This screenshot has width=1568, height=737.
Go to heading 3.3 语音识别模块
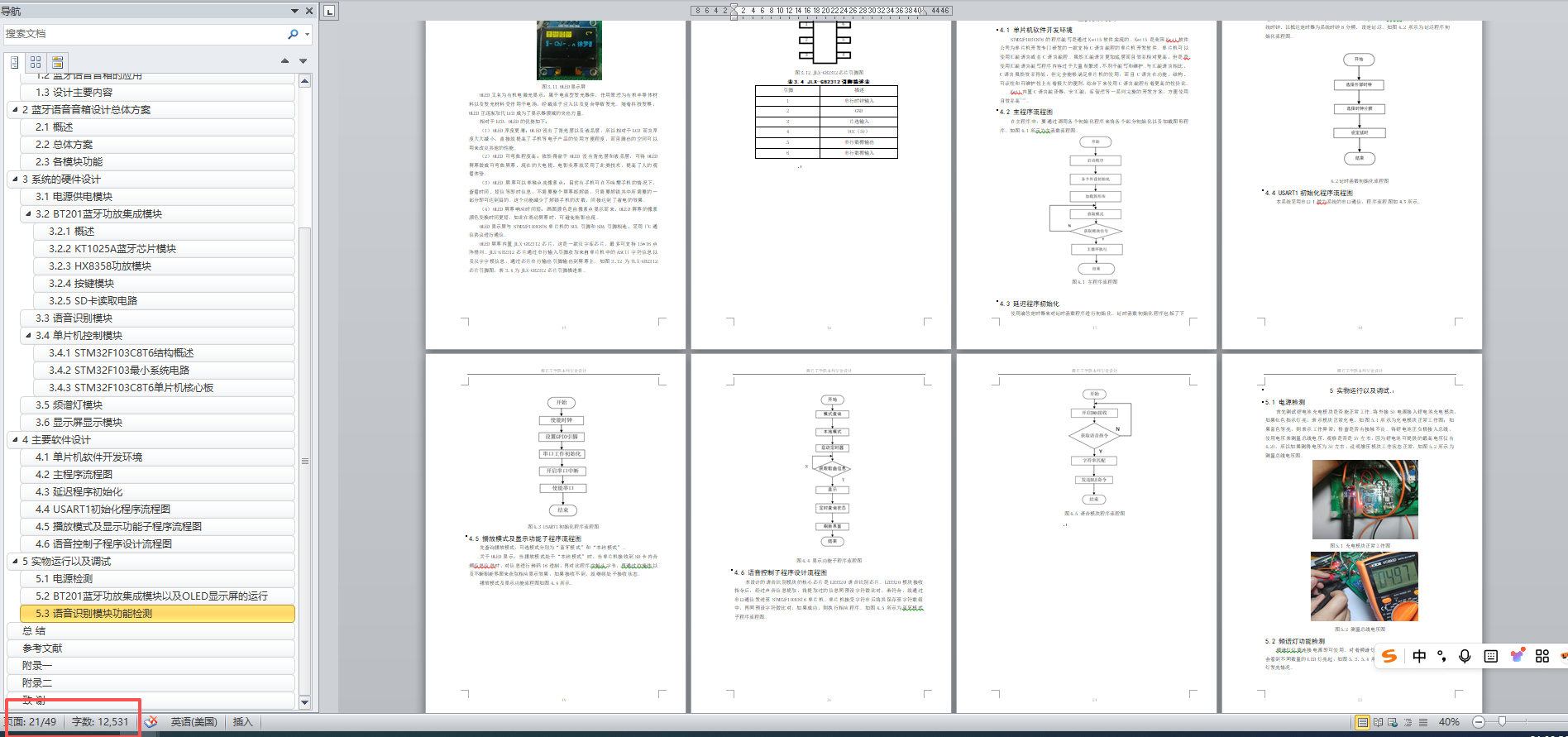157,318
